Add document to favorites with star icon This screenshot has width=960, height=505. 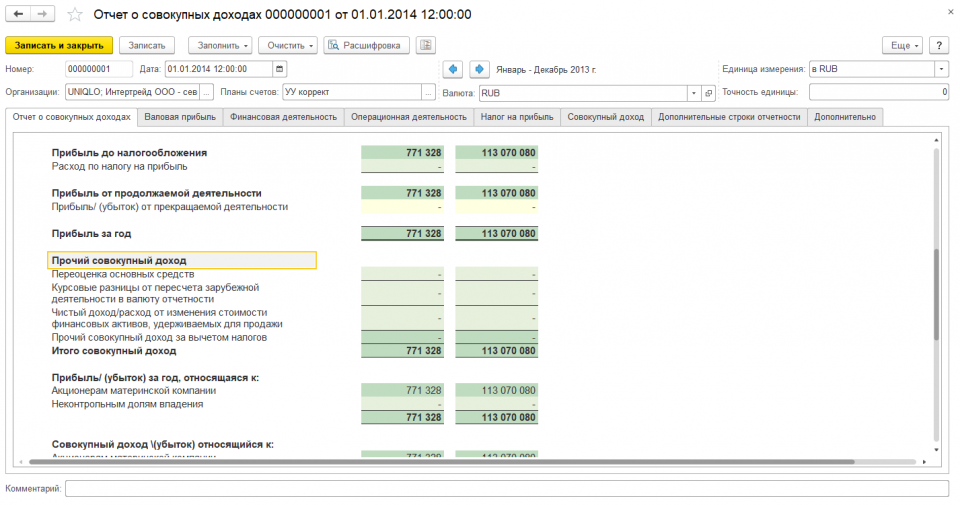[x=75, y=14]
